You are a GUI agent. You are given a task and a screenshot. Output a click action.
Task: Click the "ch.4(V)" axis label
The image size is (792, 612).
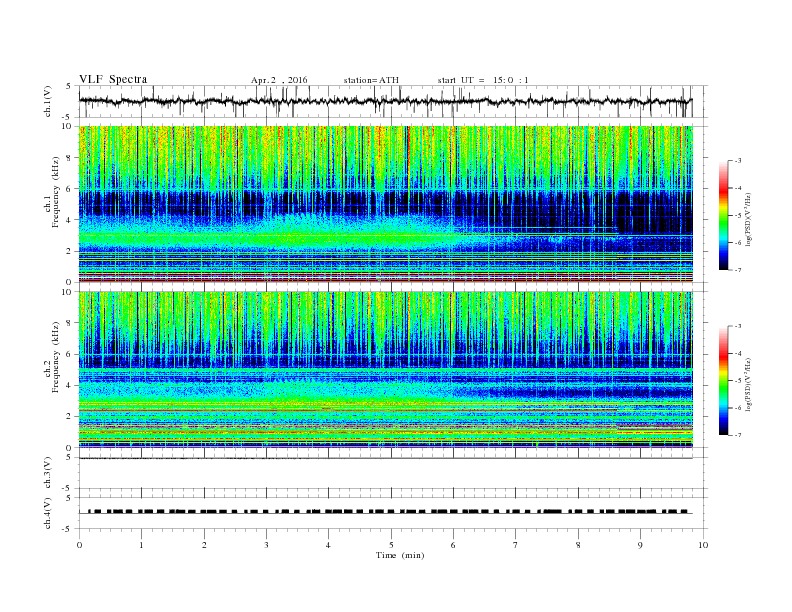47,513
